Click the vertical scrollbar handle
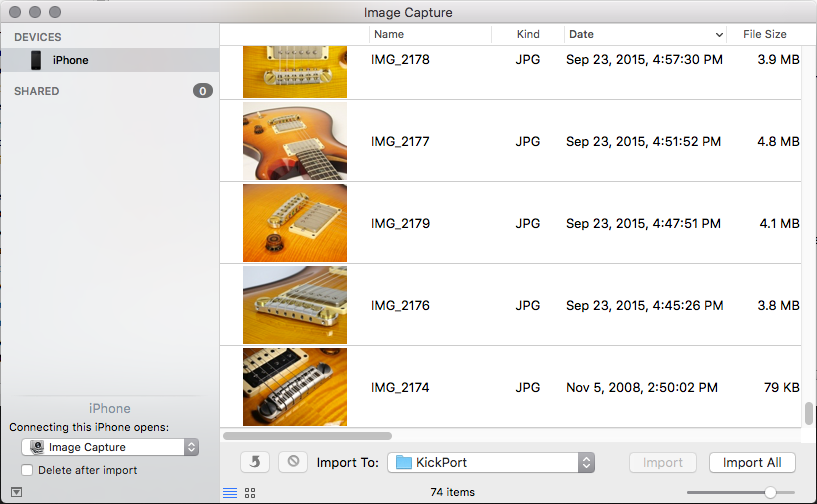817x504 pixels. 809,413
